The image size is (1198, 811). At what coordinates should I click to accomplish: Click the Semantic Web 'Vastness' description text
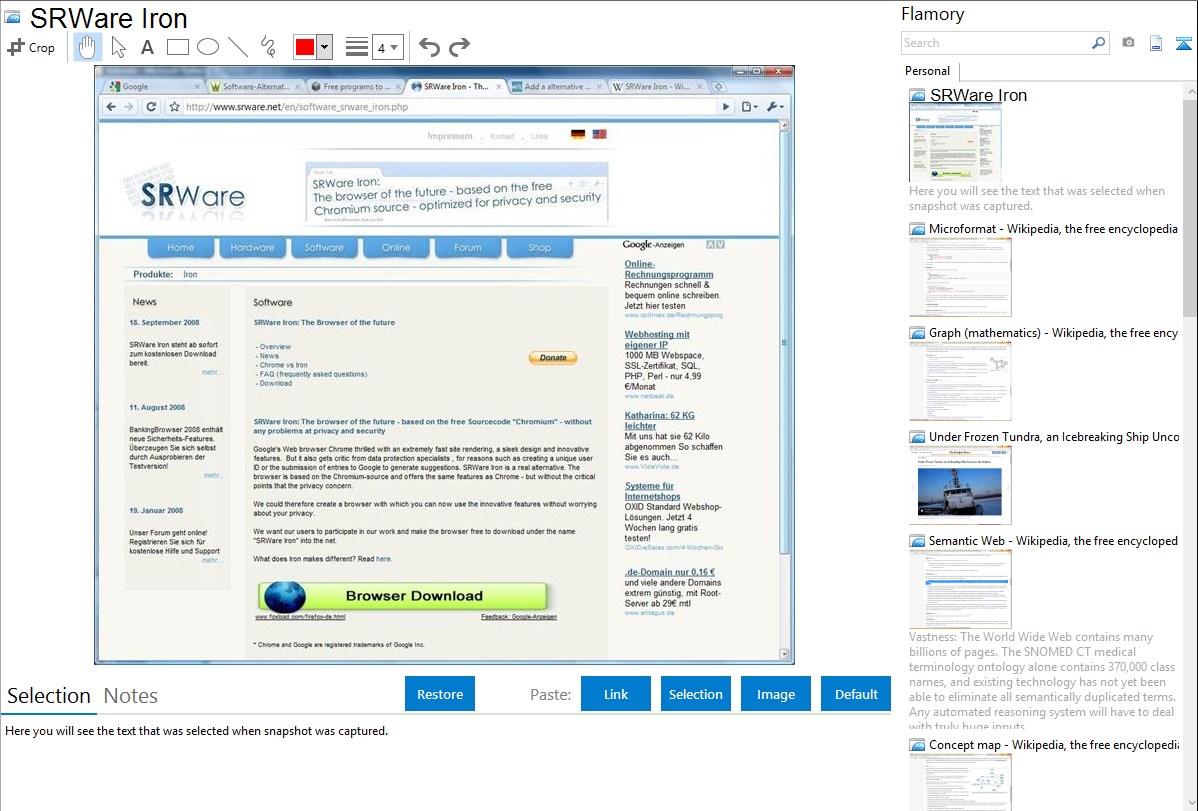tap(1042, 681)
